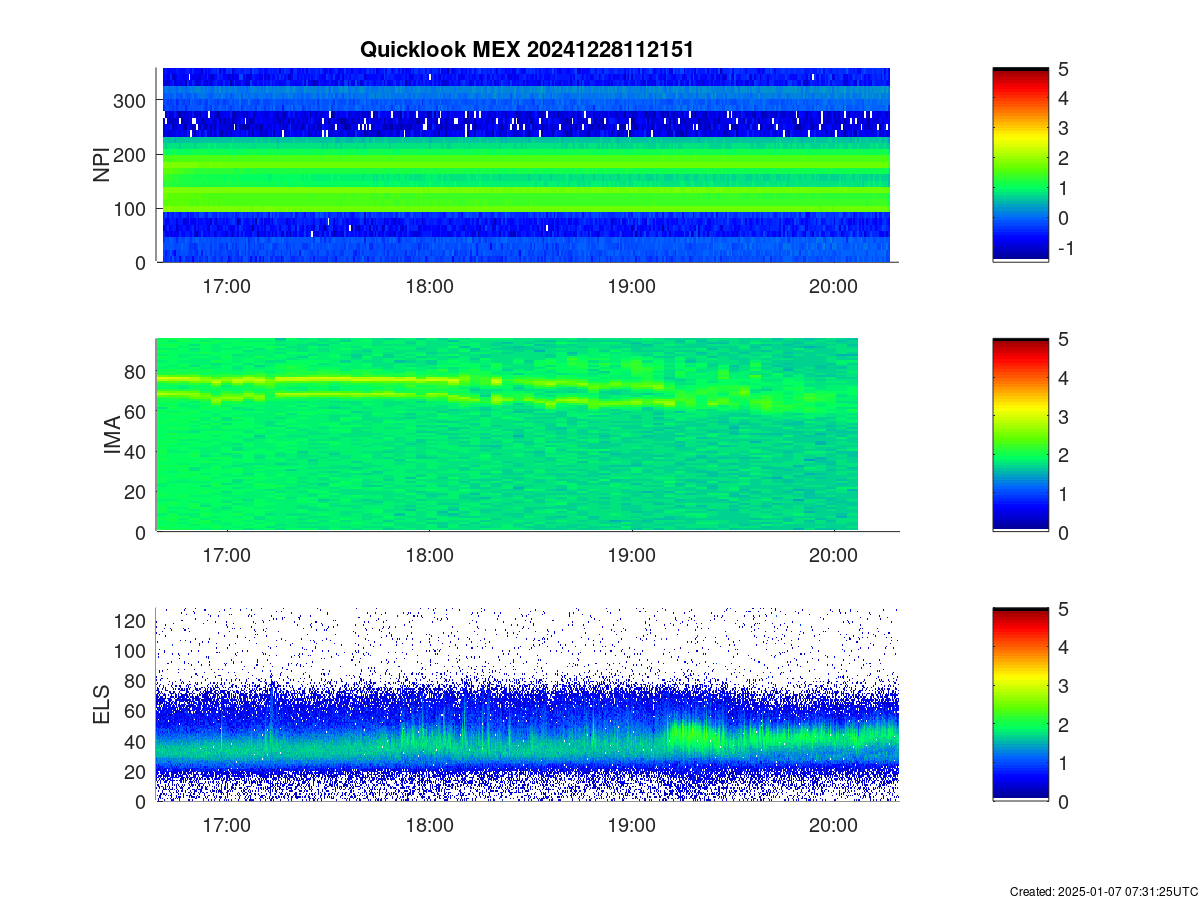The height and width of the screenshot is (900, 1200).
Task: Click the 19:00 tick under NPI panel
Action: (631, 285)
